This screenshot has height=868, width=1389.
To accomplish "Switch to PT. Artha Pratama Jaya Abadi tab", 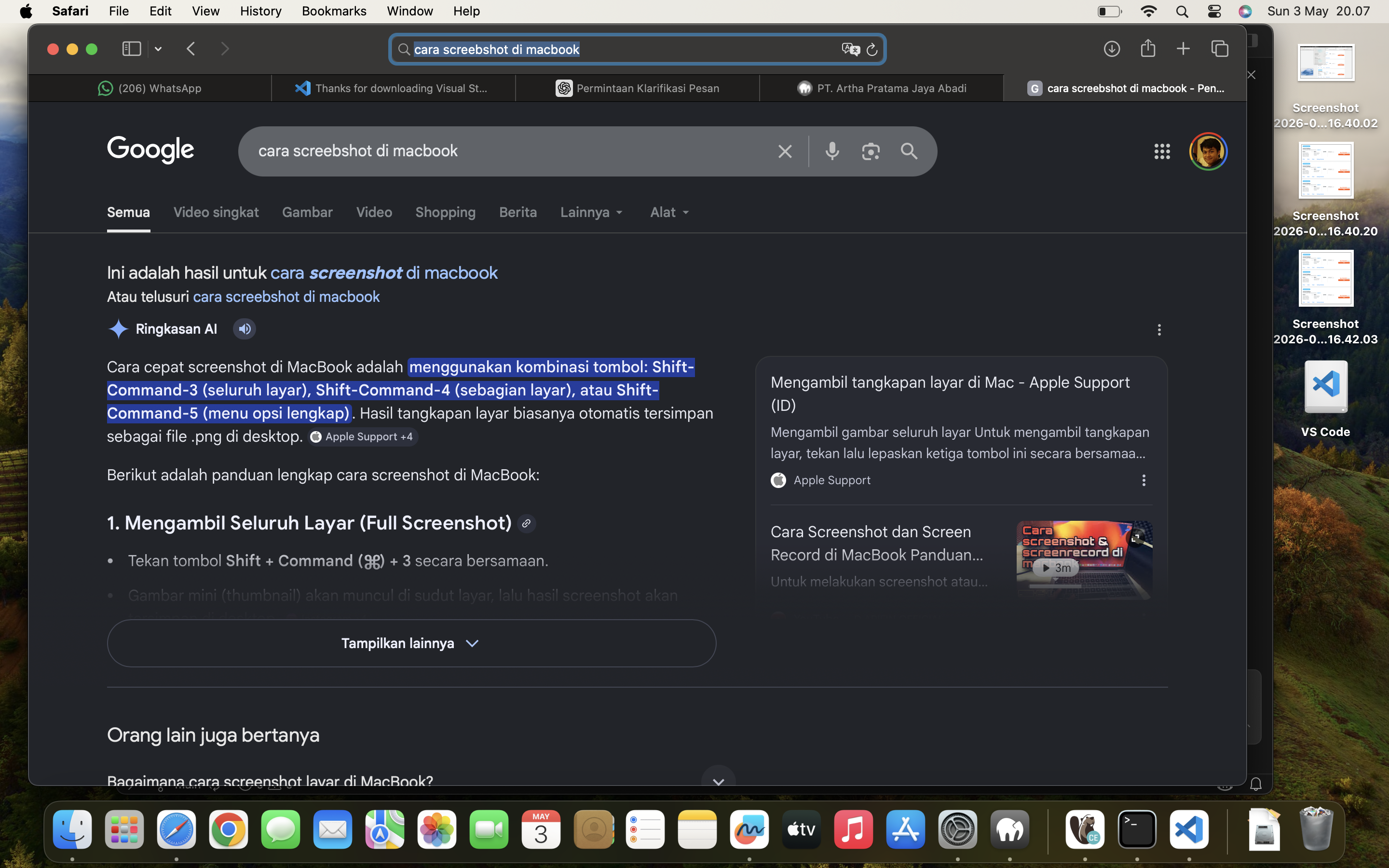I will [x=882, y=88].
